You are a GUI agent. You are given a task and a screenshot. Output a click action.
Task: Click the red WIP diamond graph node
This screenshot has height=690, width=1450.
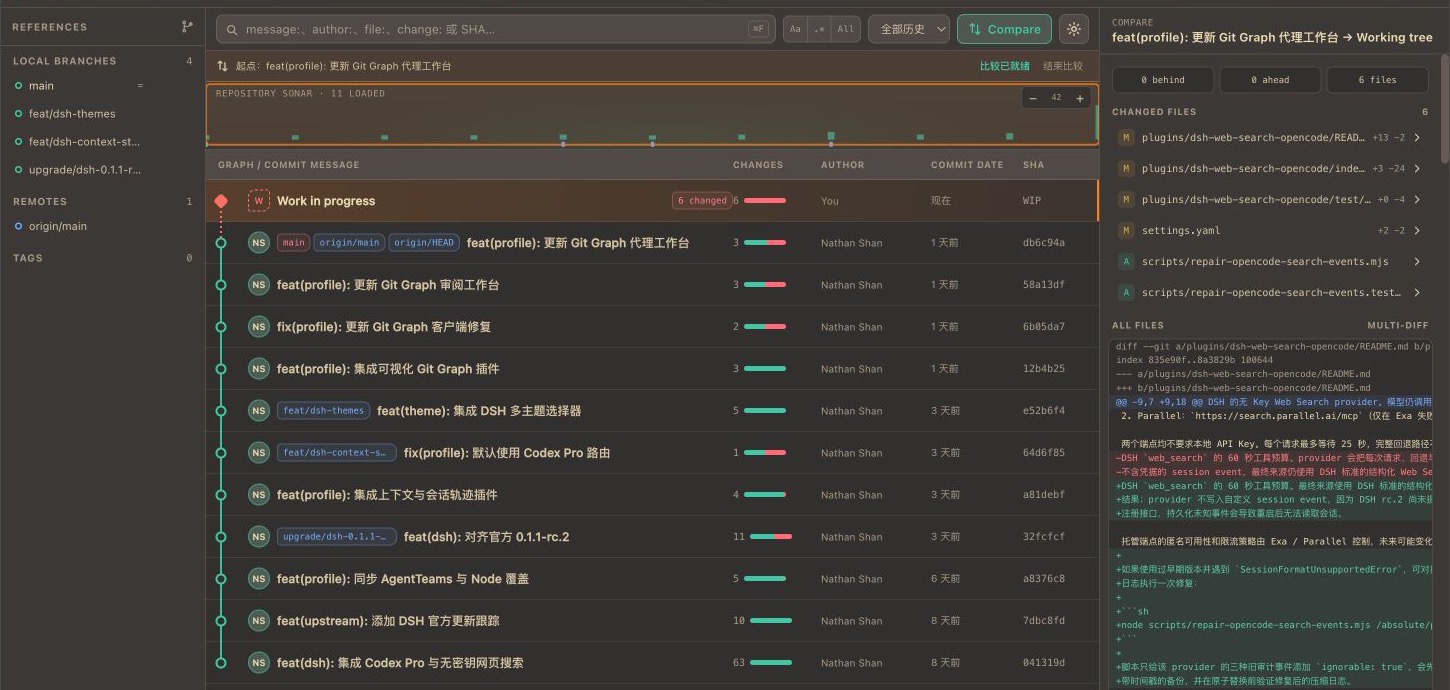tap(221, 201)
